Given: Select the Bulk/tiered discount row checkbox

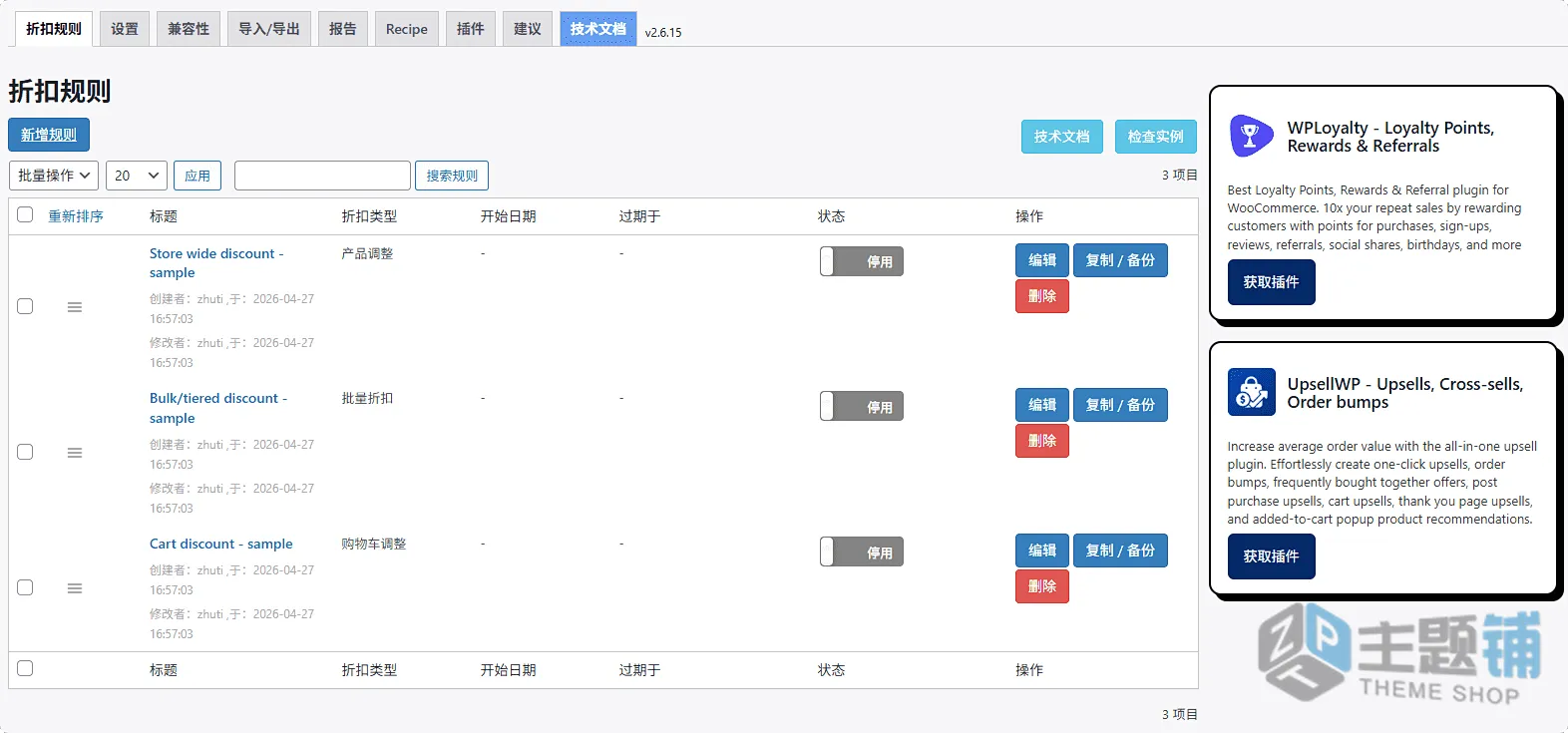Looking at the screenshot, I should coord(25,452).
